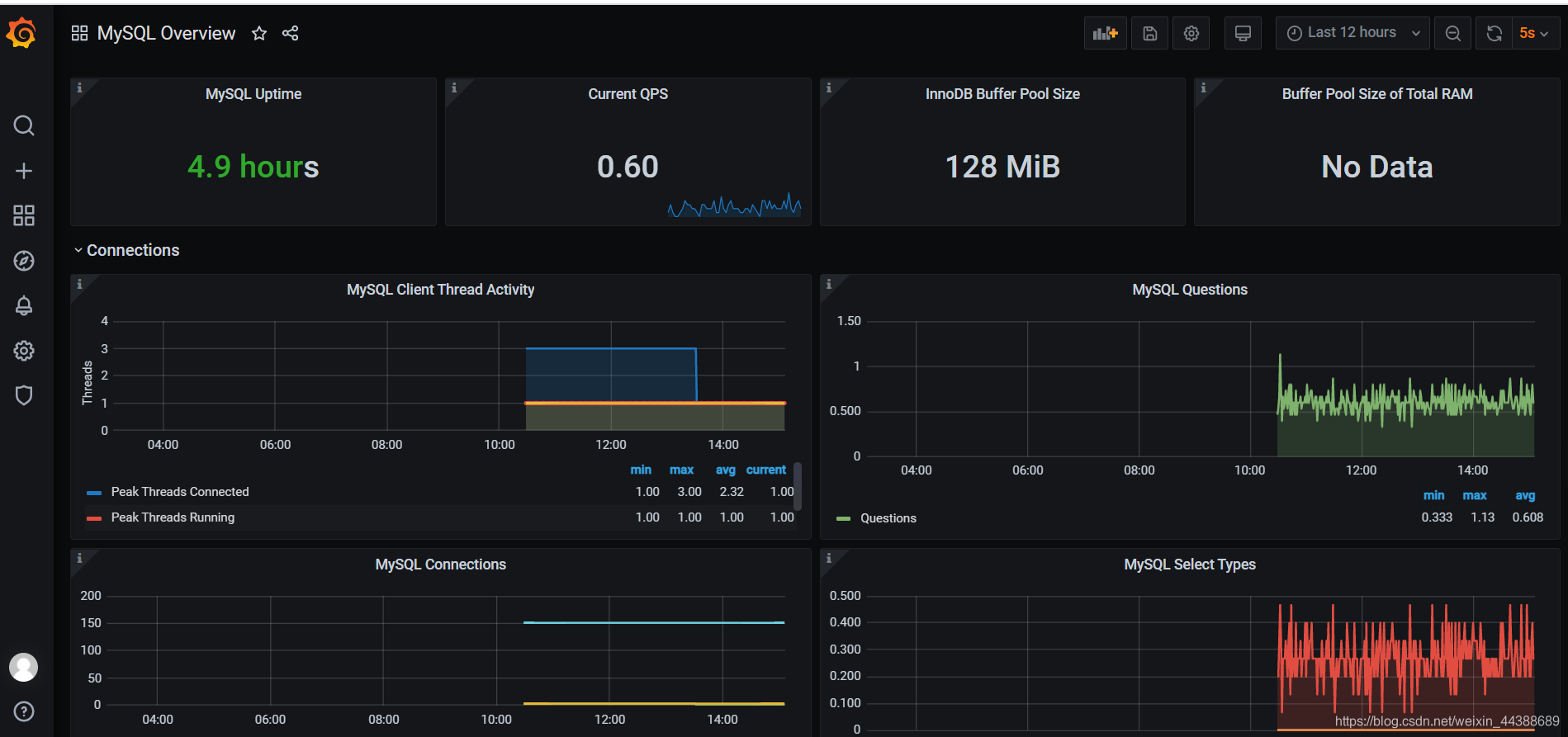Sort thread legend by min column
Screen dimensions: 1568x737
[x=641, y=470]
